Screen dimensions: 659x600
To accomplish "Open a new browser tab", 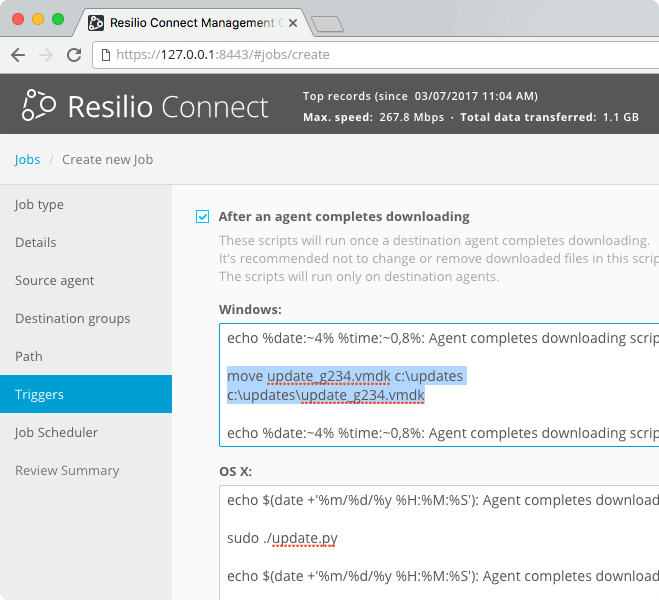I will pos(327,24).
